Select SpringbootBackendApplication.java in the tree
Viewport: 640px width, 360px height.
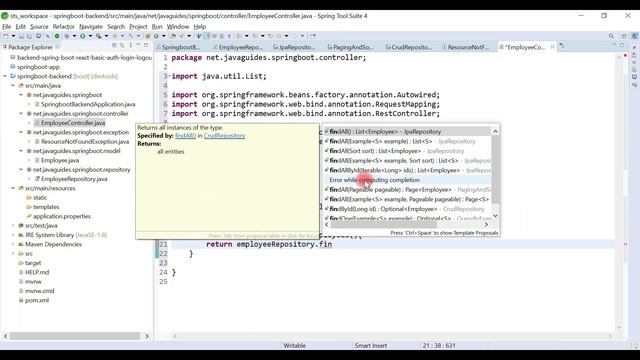pyautogui.click(x=88, y=104)
